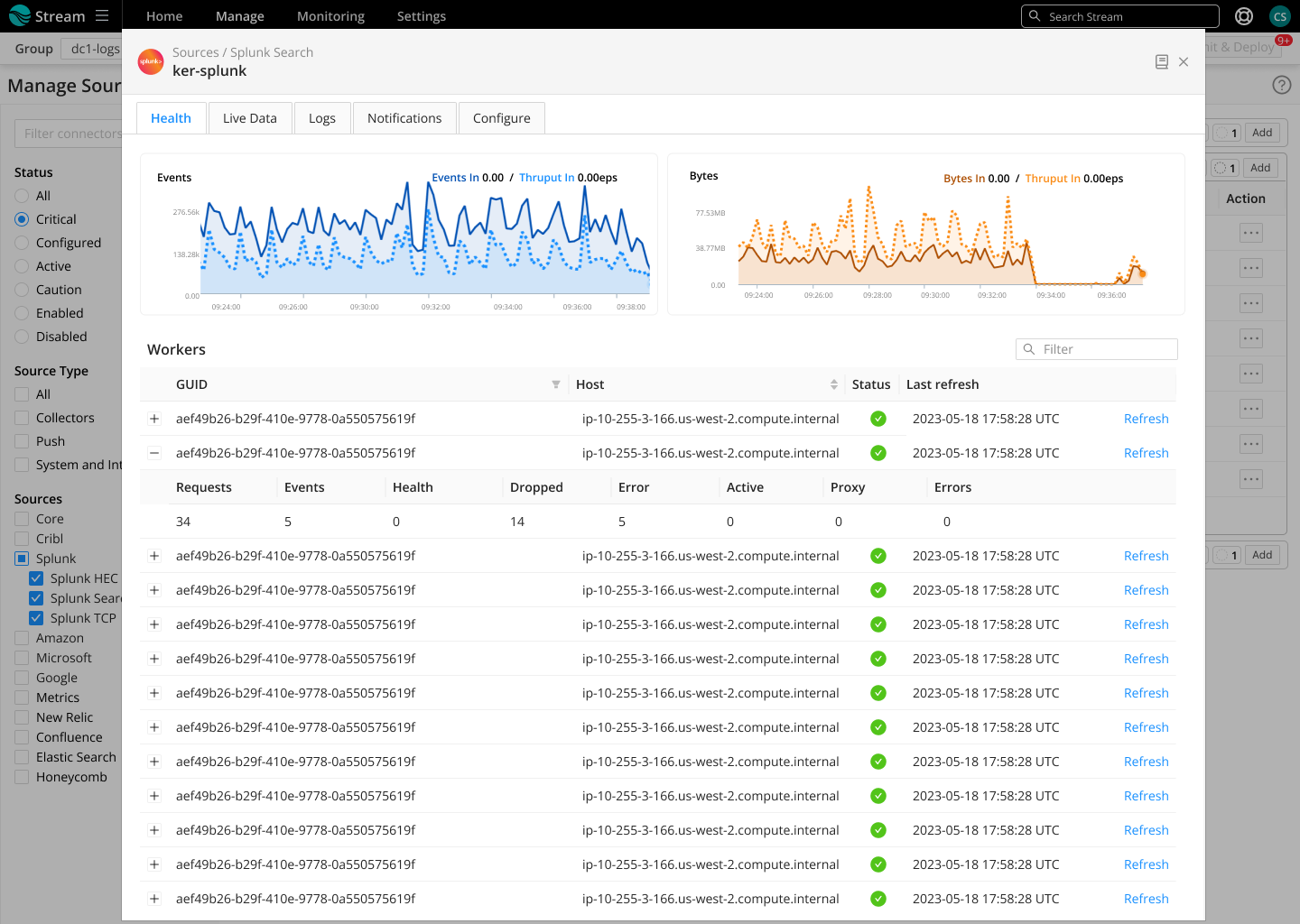The width and height of the screenshot is (1300, 924).
Task: Expand the first worker row
Action: click(154, 419)
